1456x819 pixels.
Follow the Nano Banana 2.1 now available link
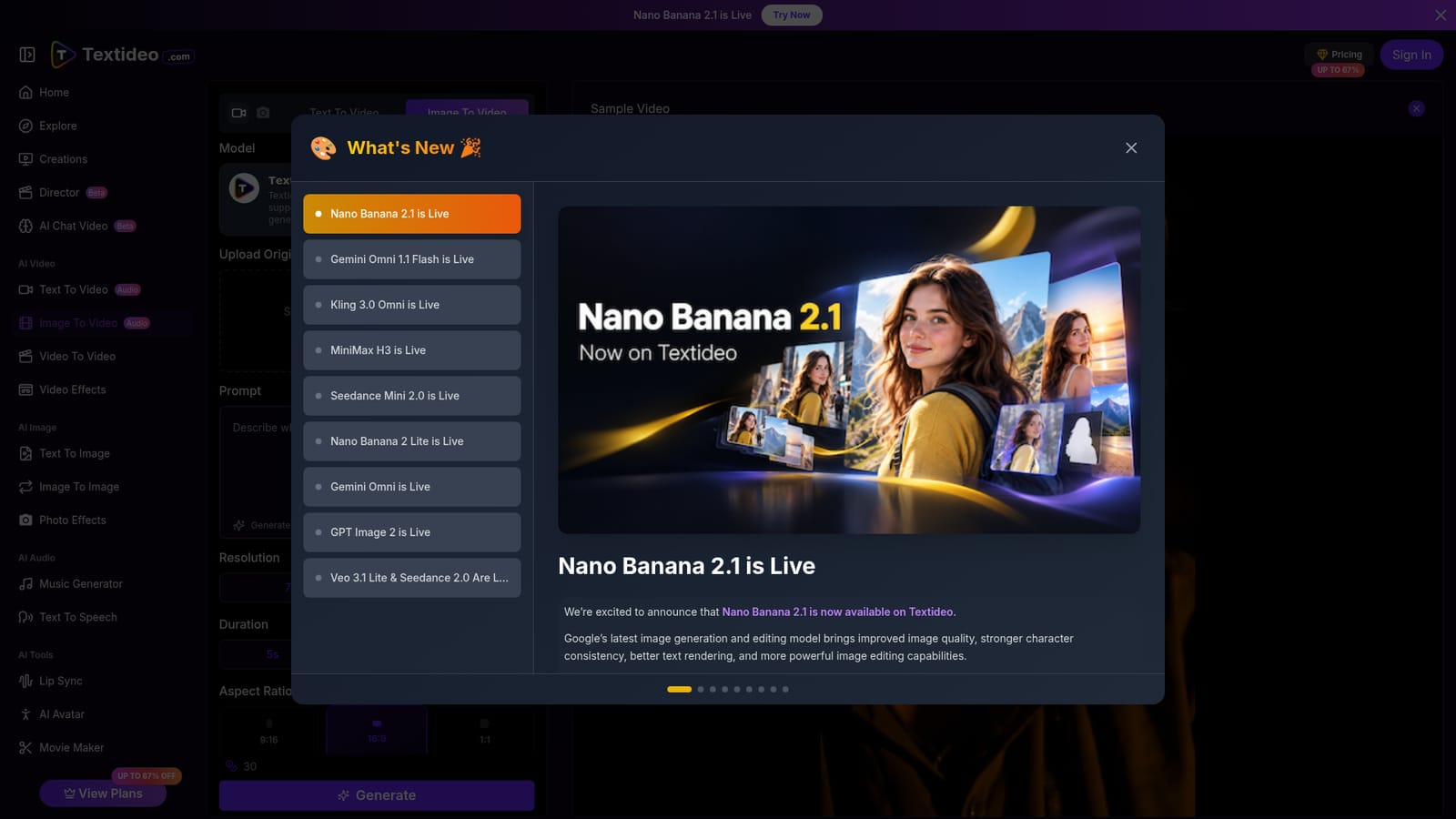tap(837, 612)
